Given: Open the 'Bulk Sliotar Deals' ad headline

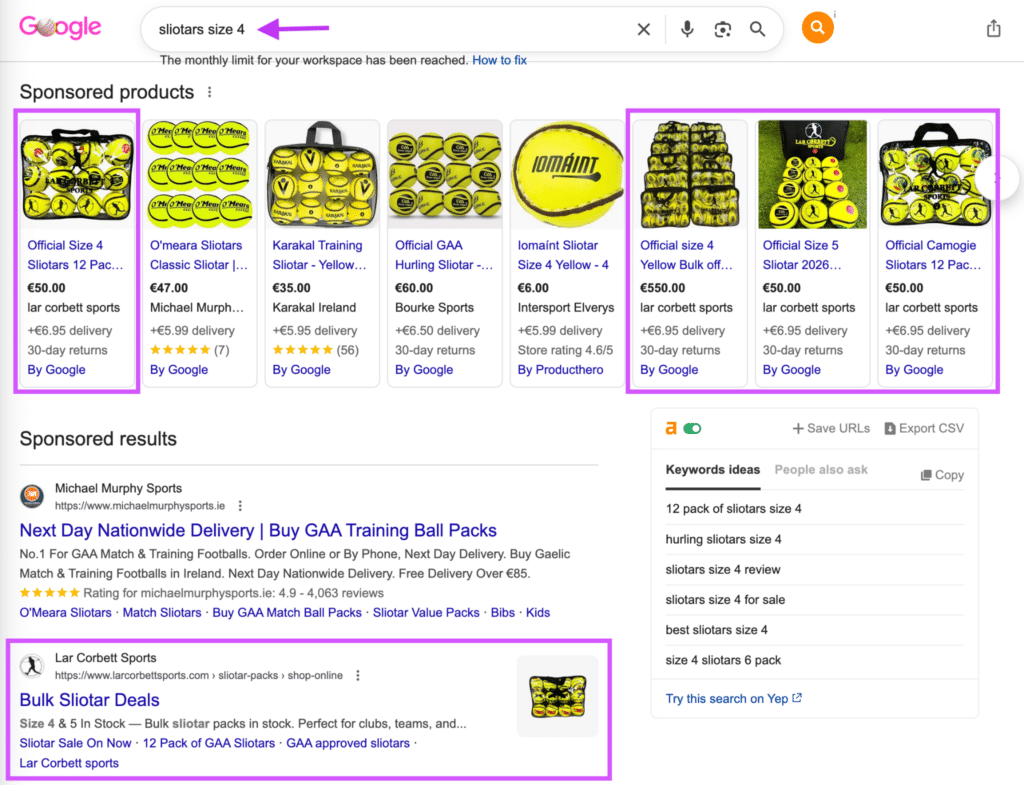Looking at the screenshot, I should (89, 700).
